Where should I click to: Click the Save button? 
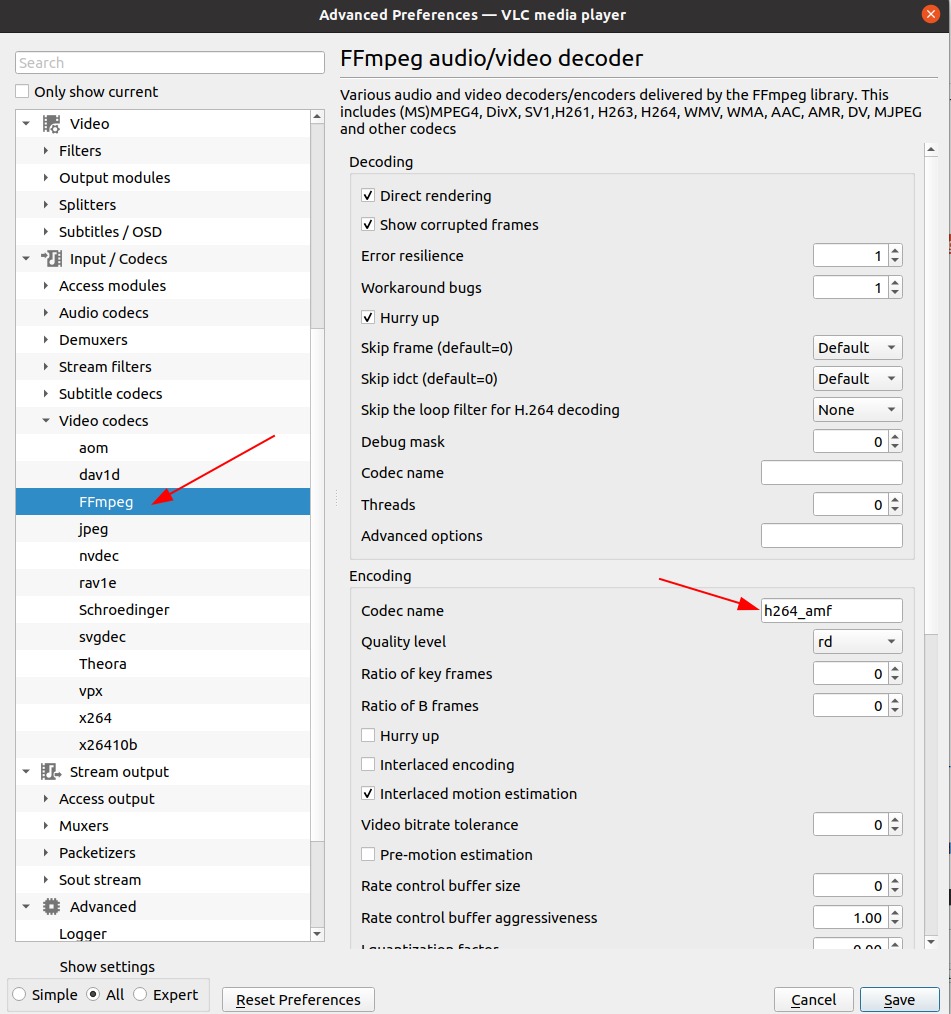899,1000
